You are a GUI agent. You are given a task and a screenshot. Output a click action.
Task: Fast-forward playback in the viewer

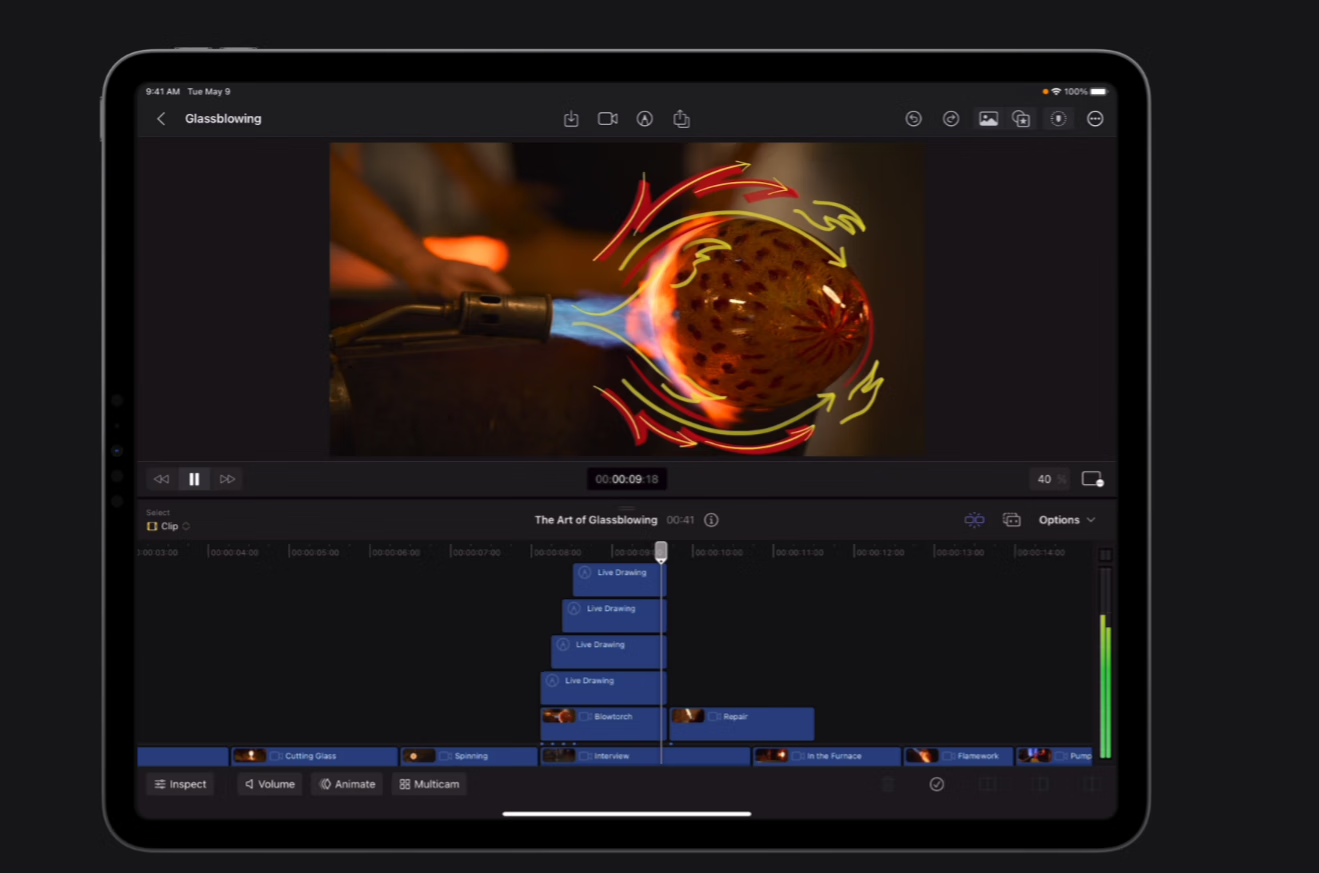(227, 479)
